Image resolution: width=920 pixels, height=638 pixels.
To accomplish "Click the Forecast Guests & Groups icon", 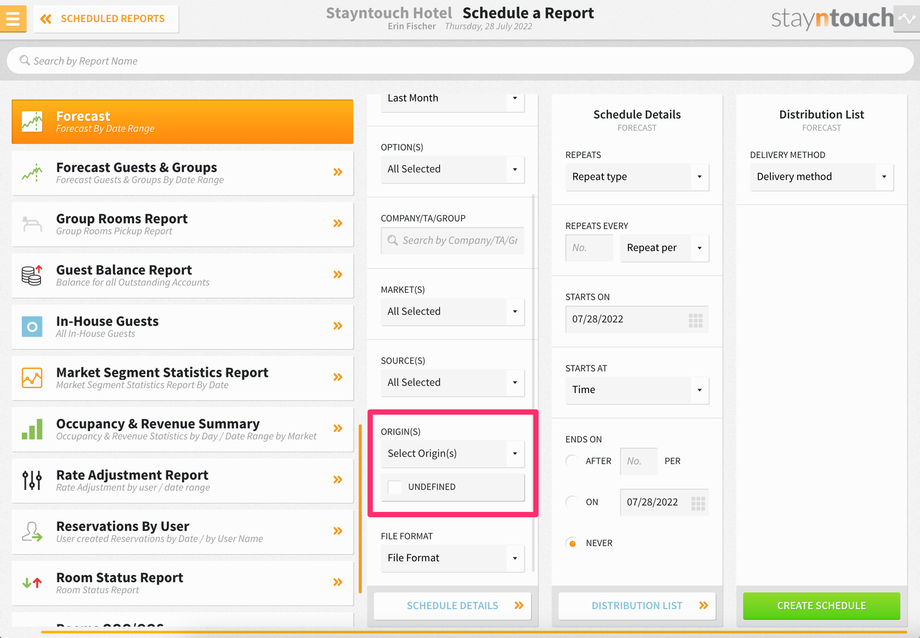I will [x=32, y=173].
